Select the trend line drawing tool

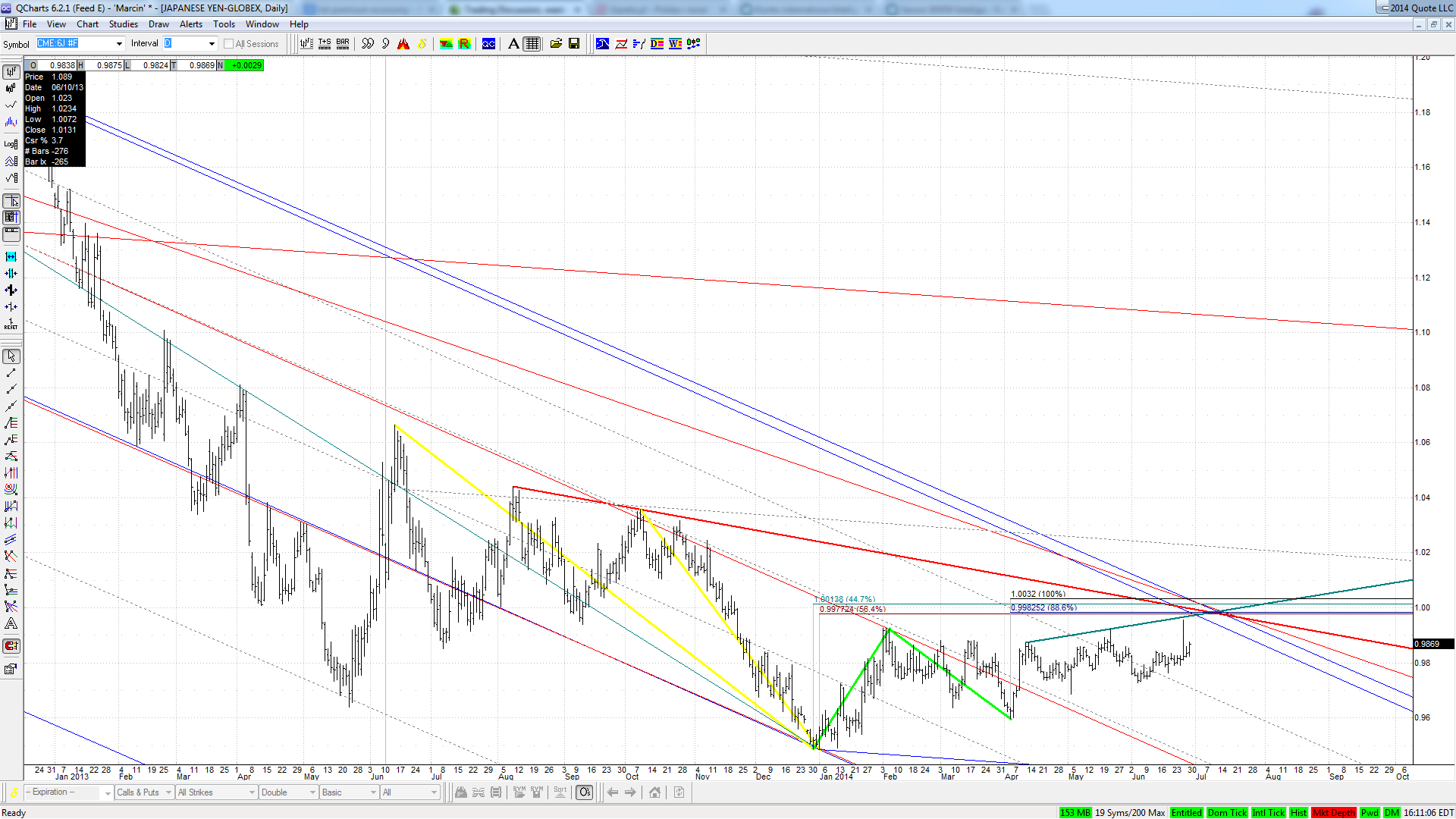click(x=11, y=373)
